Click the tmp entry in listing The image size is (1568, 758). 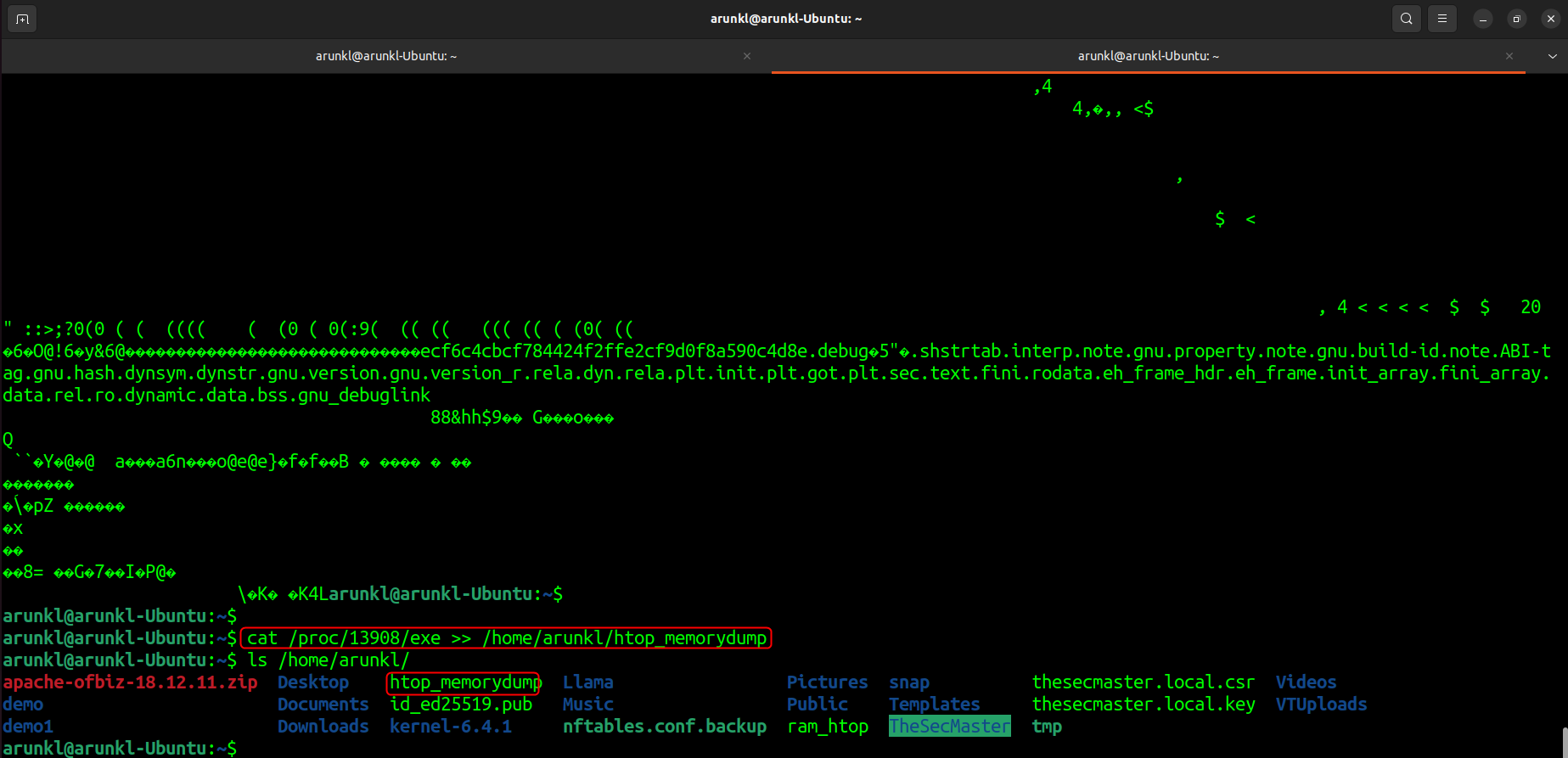(1047, 727)
